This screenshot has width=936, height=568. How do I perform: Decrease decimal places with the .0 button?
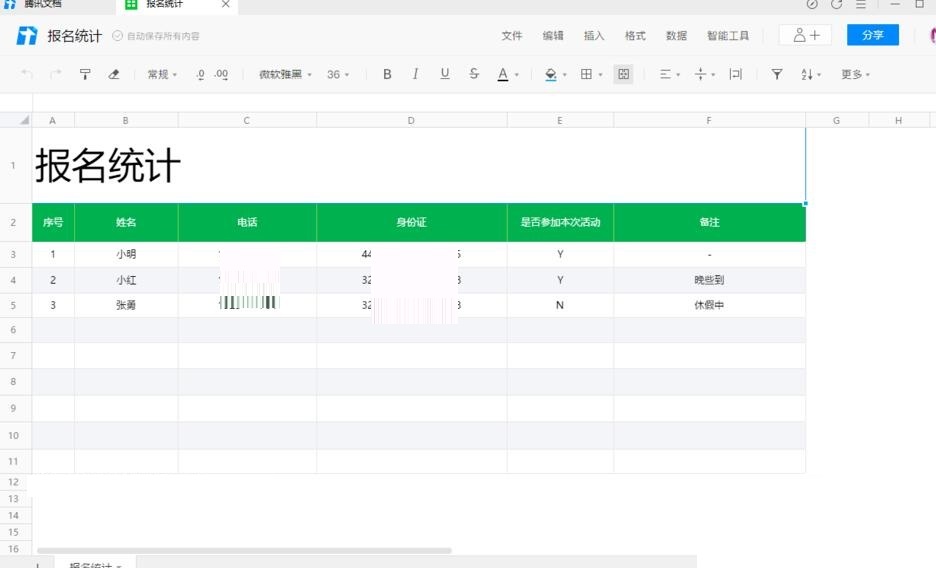200,74
